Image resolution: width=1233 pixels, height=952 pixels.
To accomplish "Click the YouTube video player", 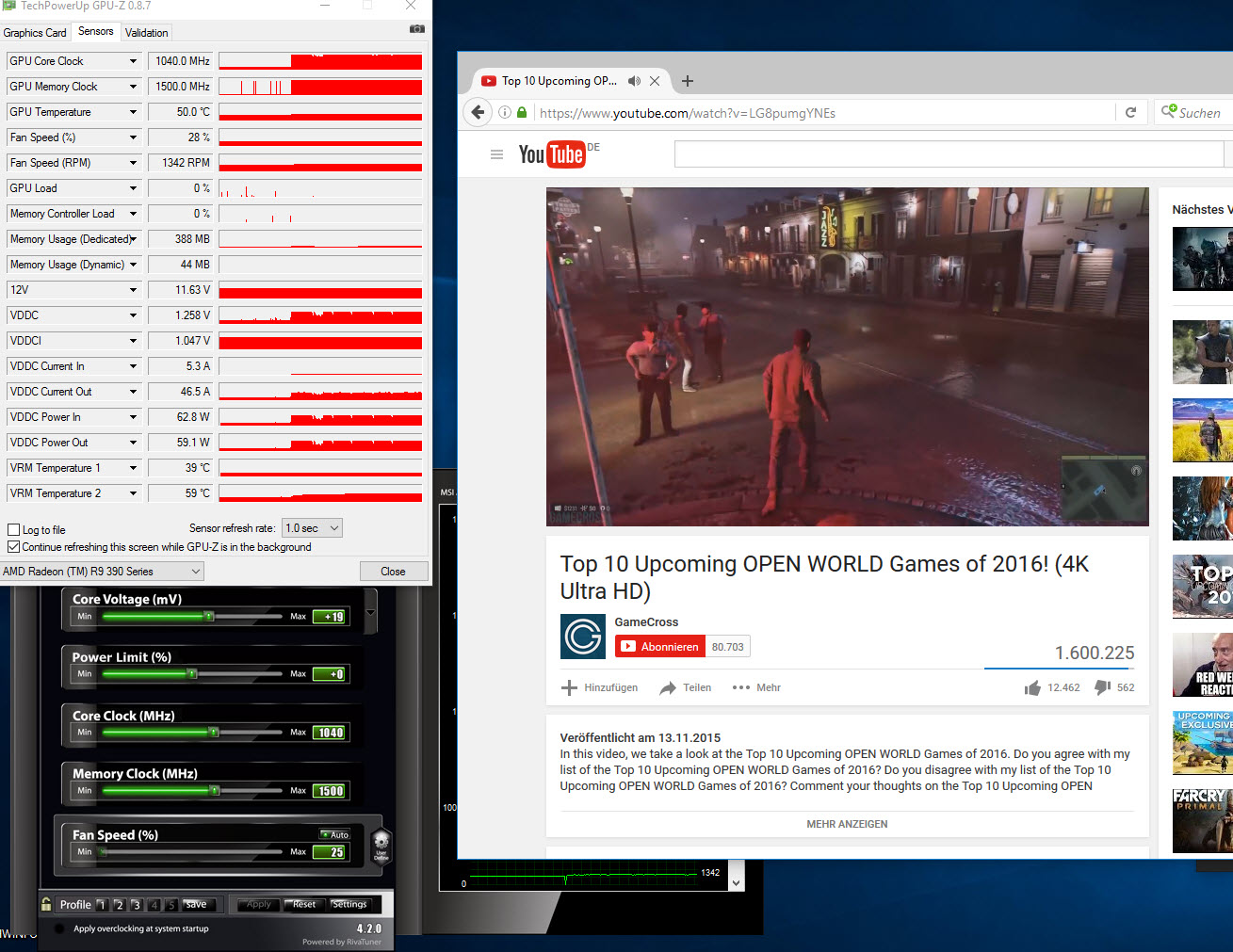I will (x=848, y=357).
